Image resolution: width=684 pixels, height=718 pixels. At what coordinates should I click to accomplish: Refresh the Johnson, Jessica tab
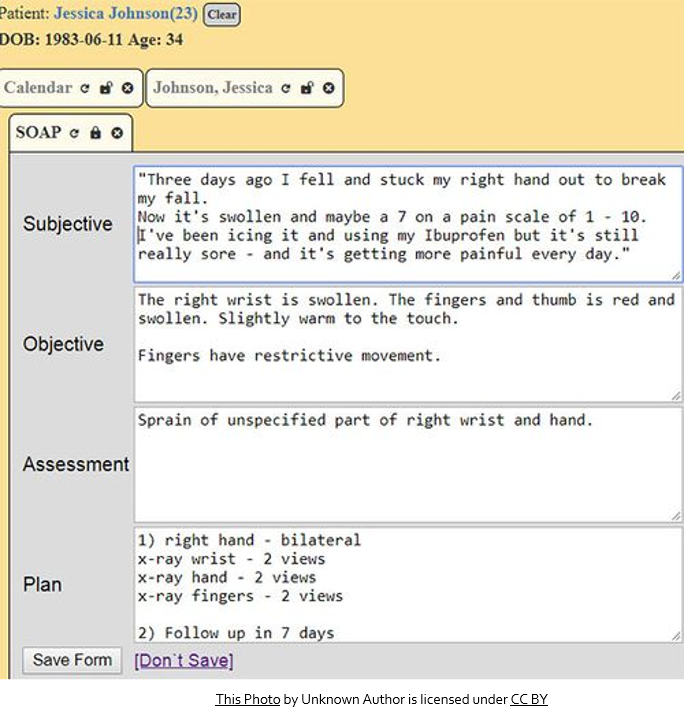[x=285, y=88]
